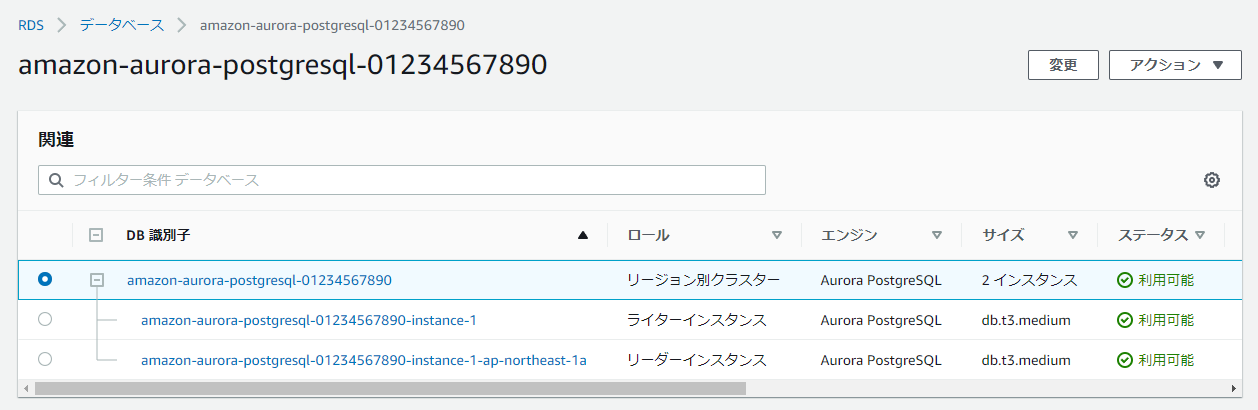
Task: Sort the エンジン column
Action: pyautogui.click(x=937, y=236)
